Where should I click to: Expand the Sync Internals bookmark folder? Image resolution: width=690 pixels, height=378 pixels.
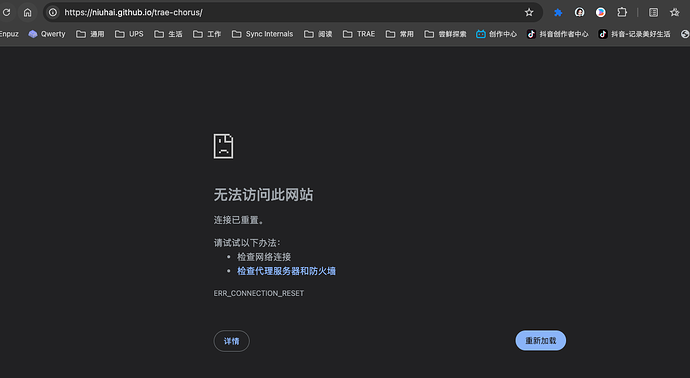tap(262, 34)
